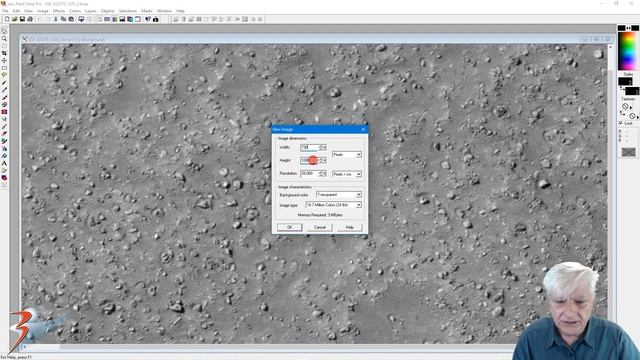Open the Layers menu
This screenshot has height=360, width=640.
click(91, 11)
